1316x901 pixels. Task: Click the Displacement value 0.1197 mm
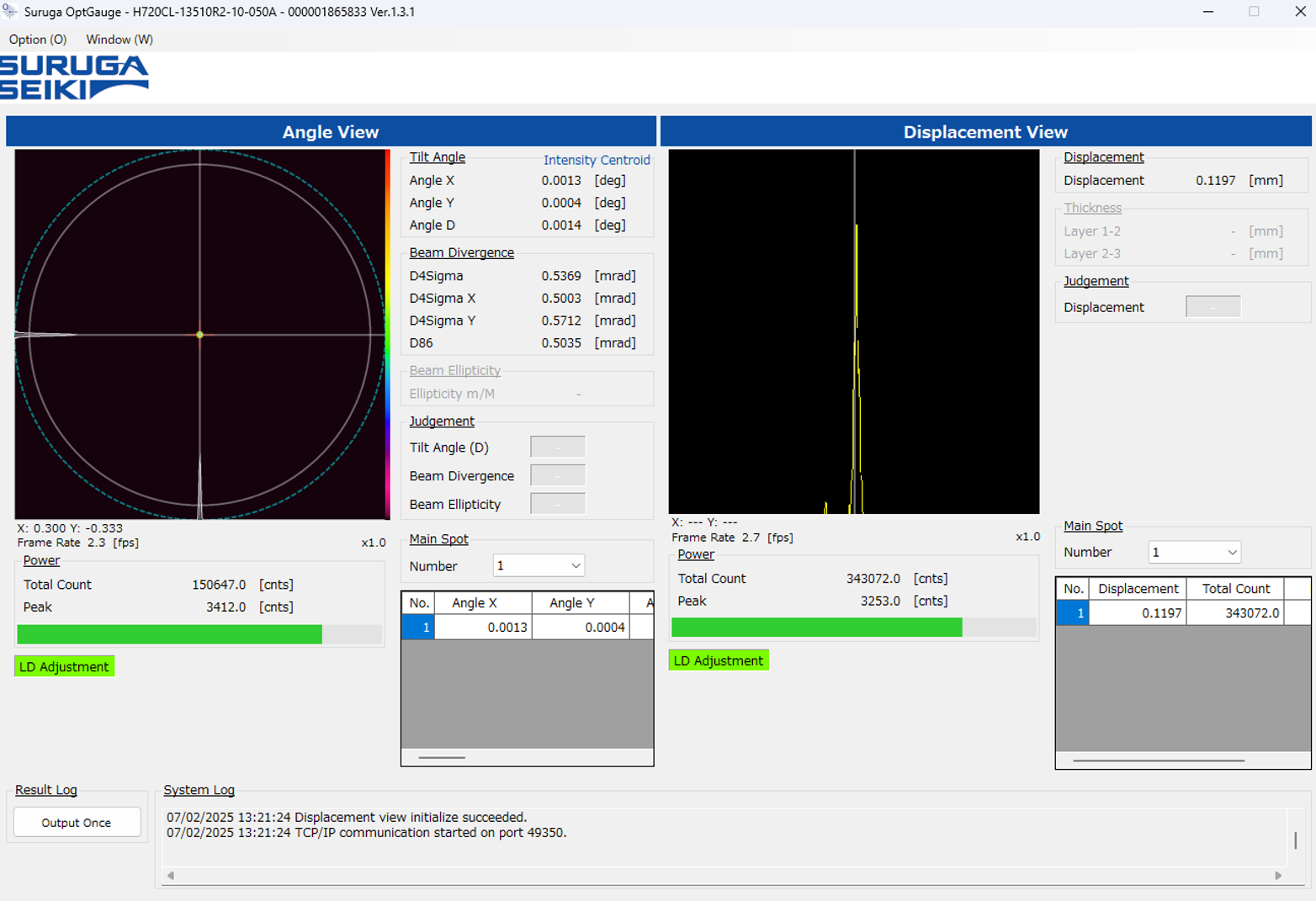tap(1216, 180)
